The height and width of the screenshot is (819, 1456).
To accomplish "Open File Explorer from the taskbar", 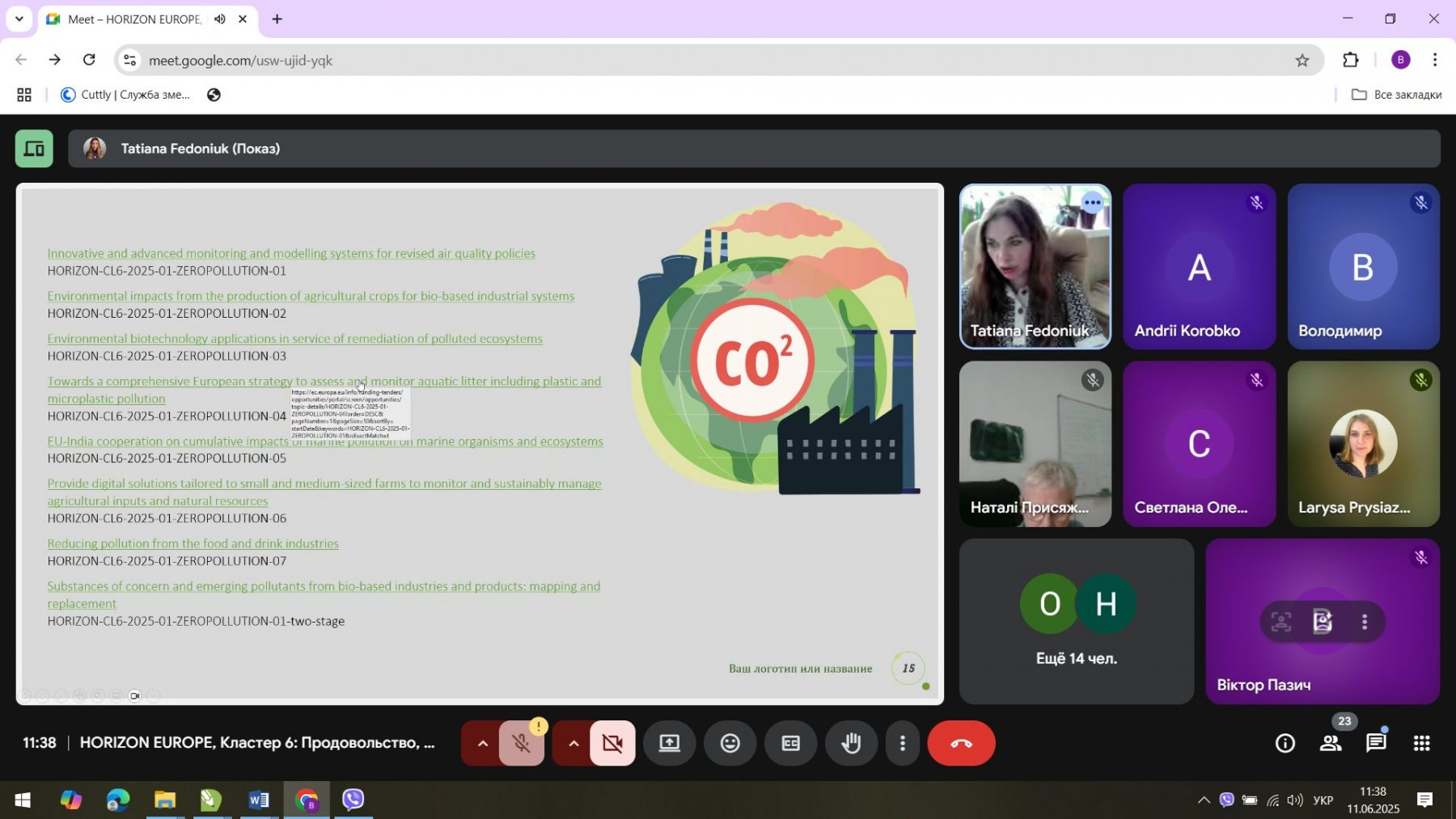I will click(165, 800).
